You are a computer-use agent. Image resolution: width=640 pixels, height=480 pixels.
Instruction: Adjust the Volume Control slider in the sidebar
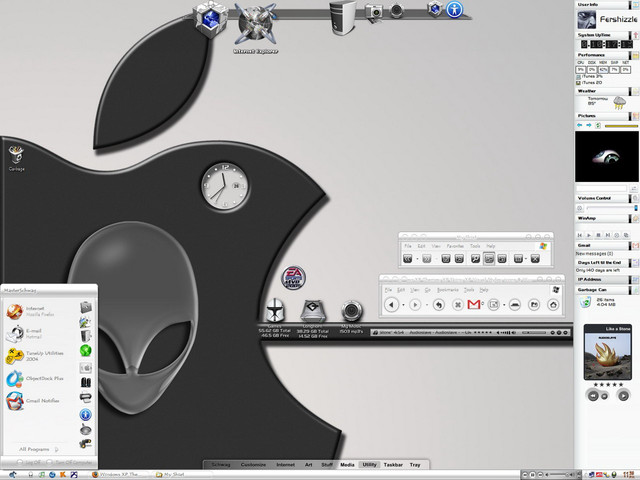[611, 208]
